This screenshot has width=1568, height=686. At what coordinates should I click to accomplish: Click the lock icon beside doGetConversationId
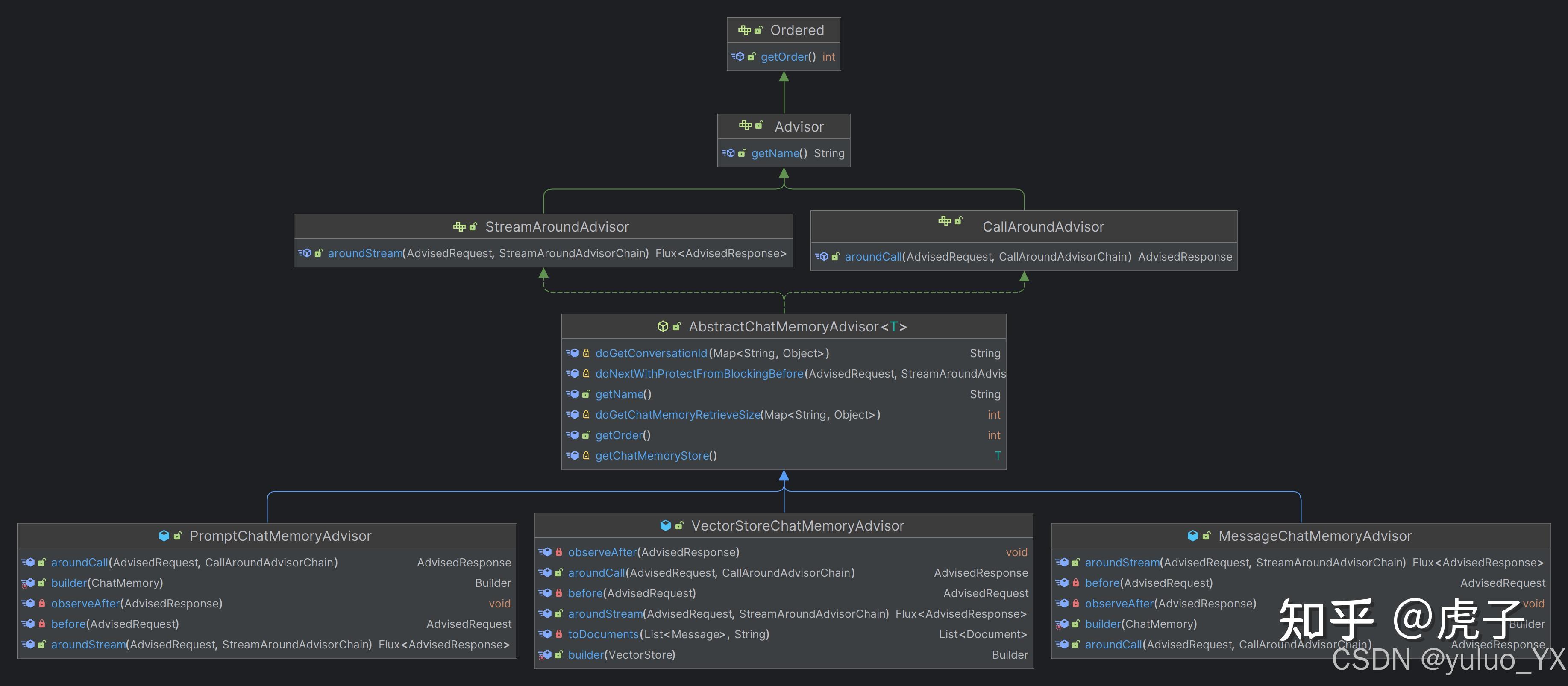tap(586, 353)
